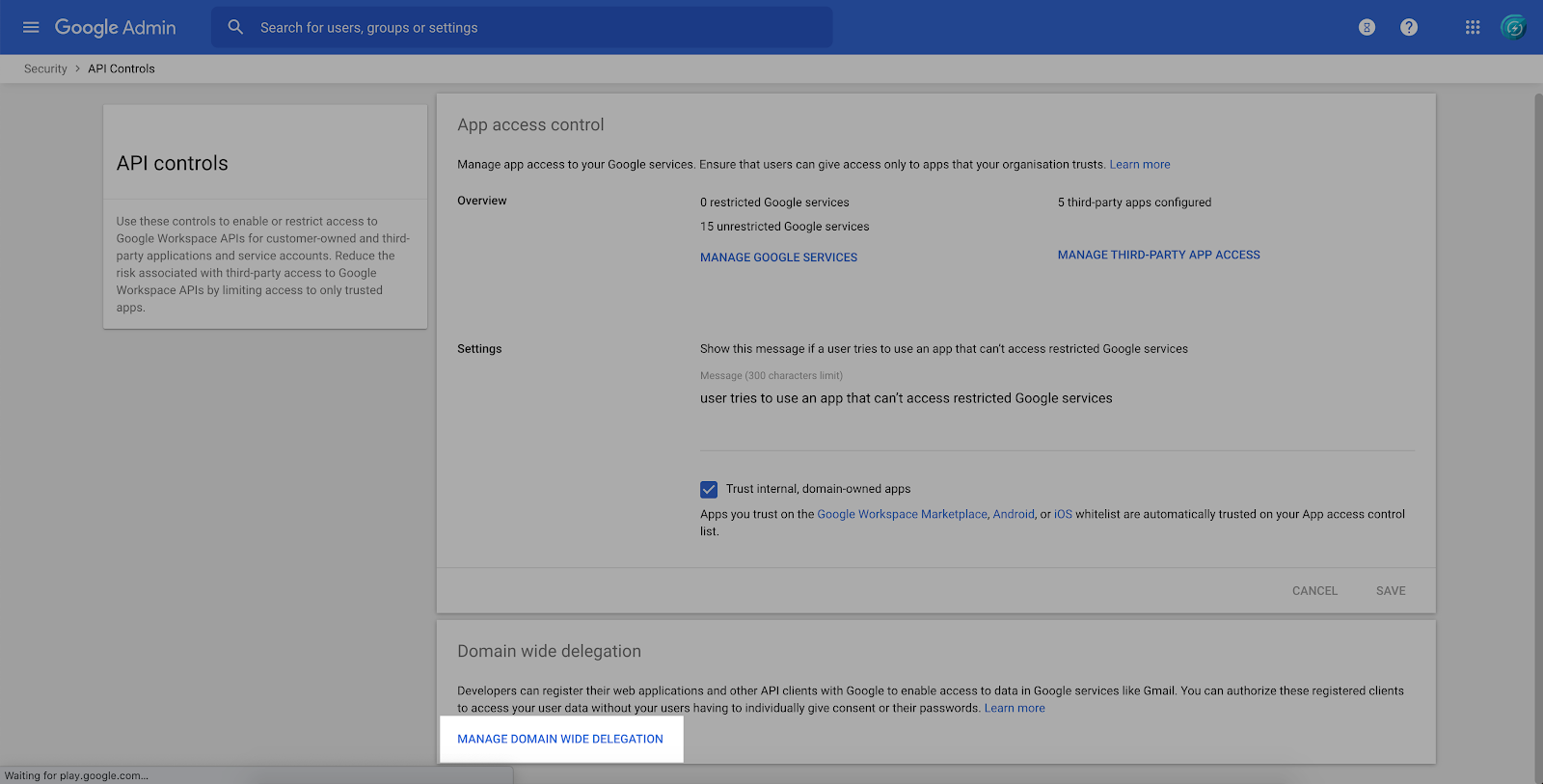Click the App access control heading
This screenshot has height=784, width=1543.
530,124
